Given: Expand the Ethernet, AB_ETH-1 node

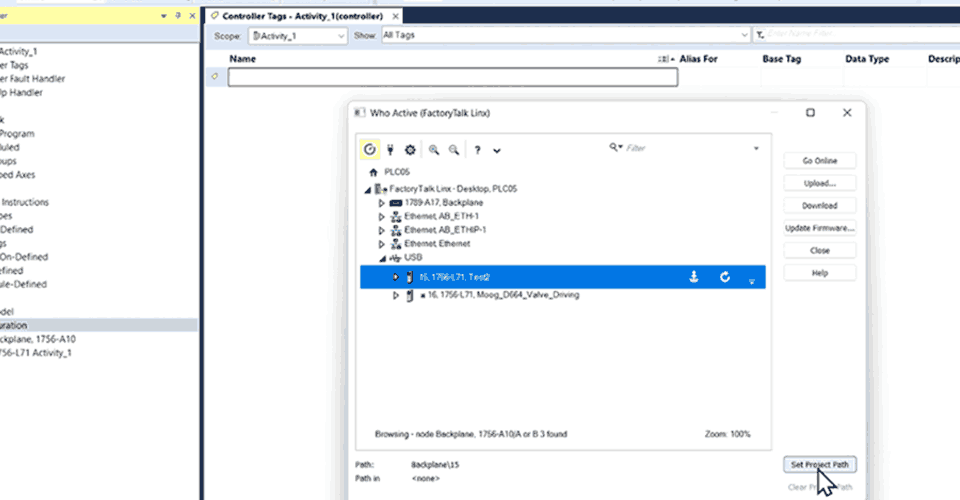Looking at the screenshot, I should [x=381, y=216].
